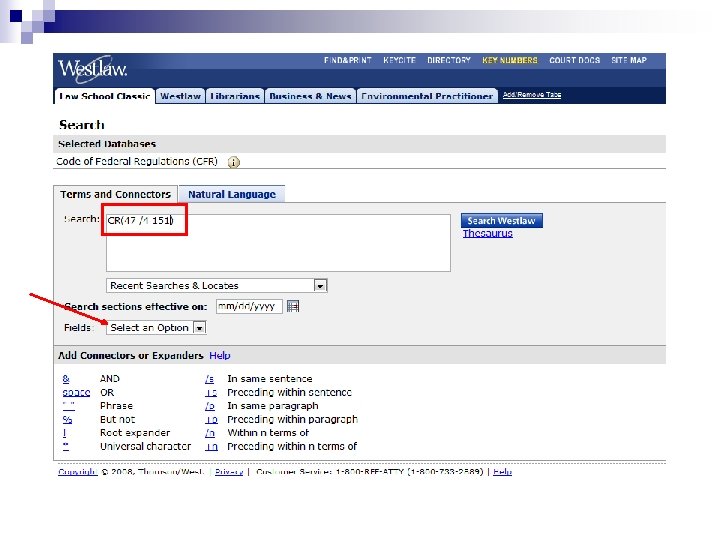
Task: Open SITE MAP in the top menu
Action: click(x=629, y=60)
